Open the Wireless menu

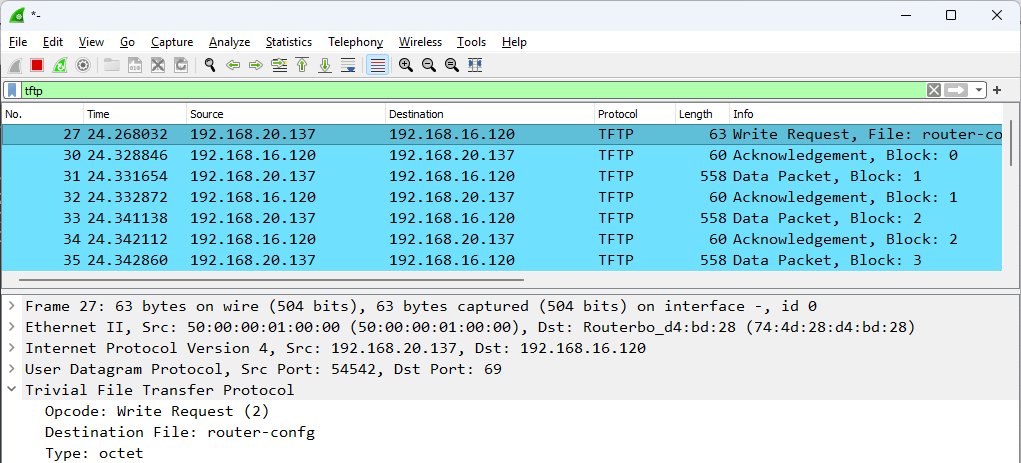[420, 42]
